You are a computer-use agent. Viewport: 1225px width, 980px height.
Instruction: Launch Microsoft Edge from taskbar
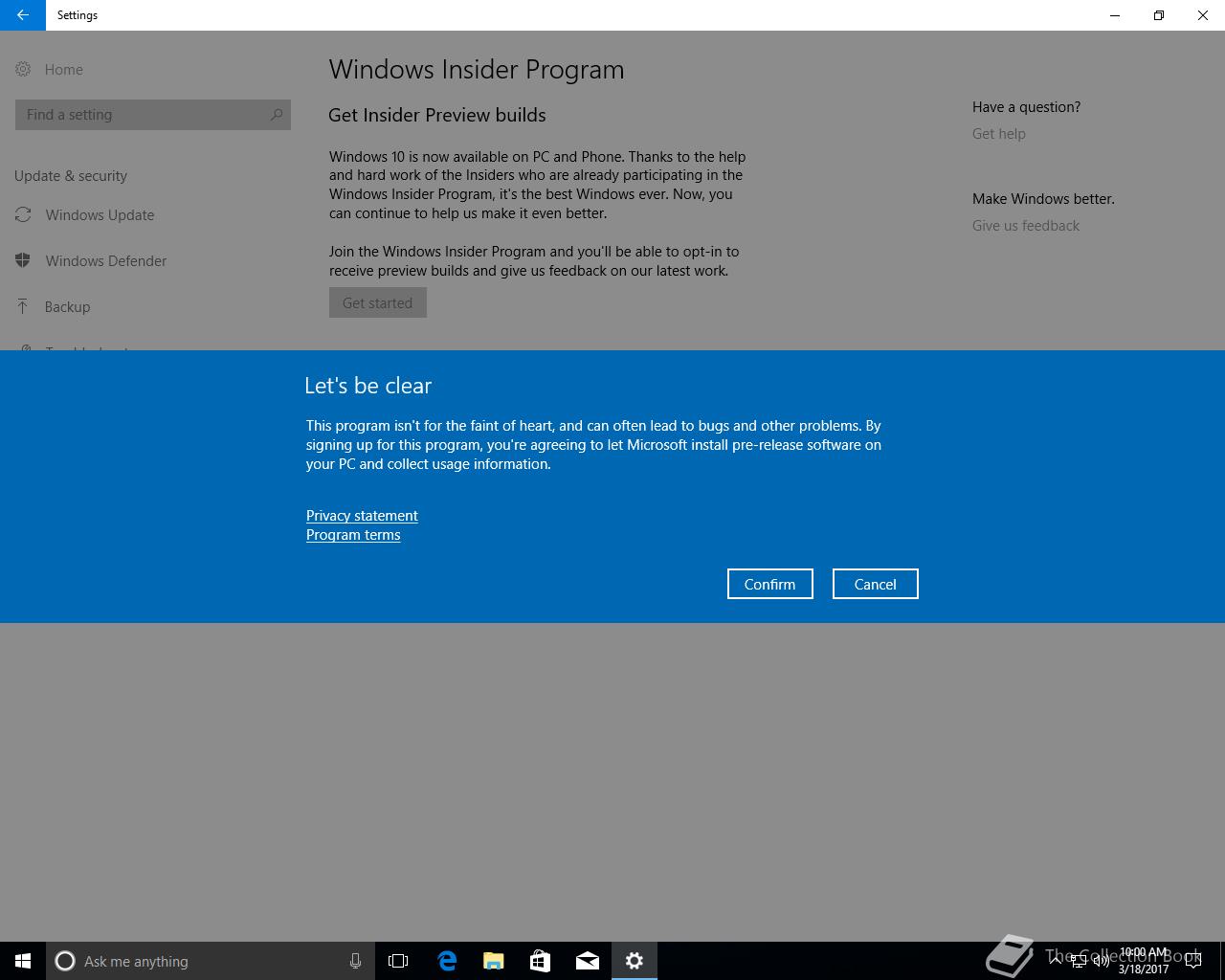(447, 961)
